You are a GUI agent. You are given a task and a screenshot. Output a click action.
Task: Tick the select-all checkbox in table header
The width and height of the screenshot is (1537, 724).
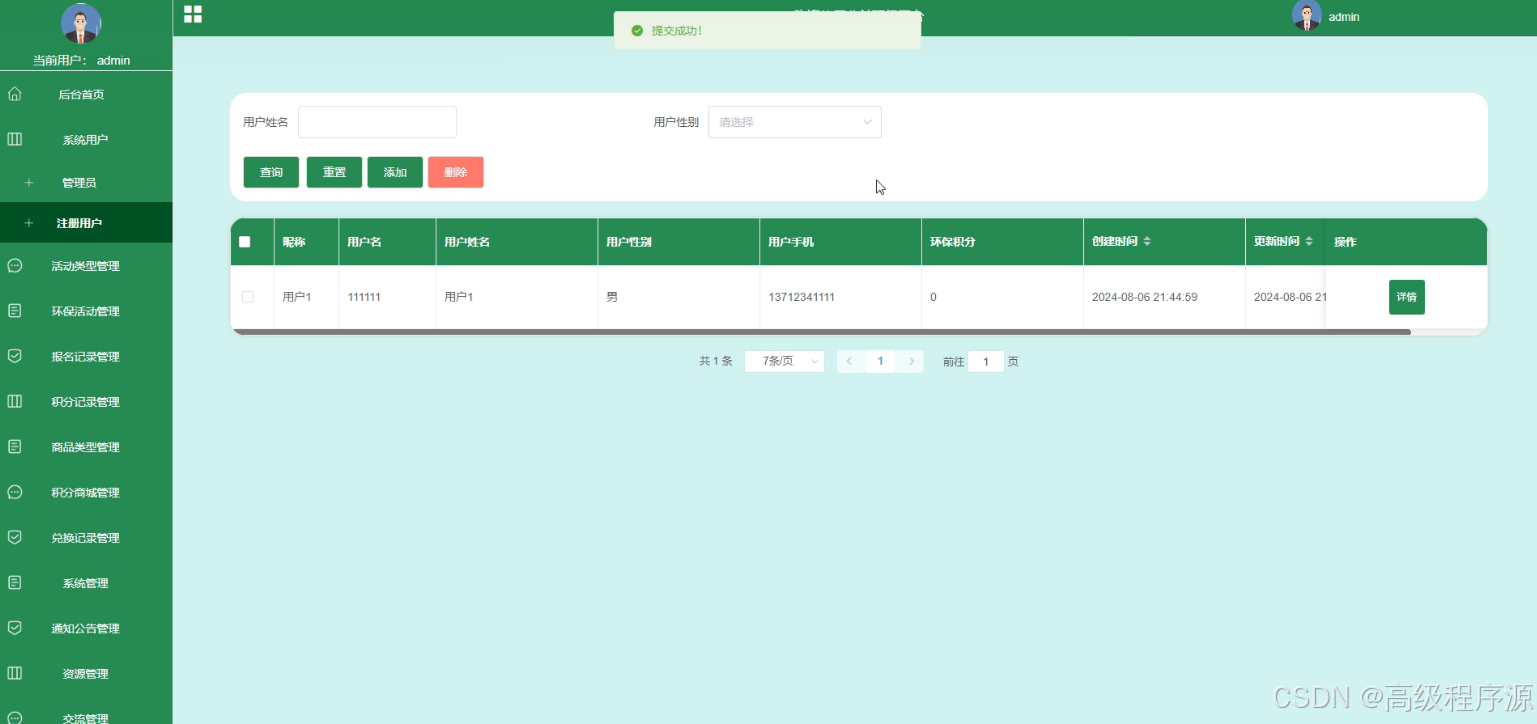pos(245,242)
